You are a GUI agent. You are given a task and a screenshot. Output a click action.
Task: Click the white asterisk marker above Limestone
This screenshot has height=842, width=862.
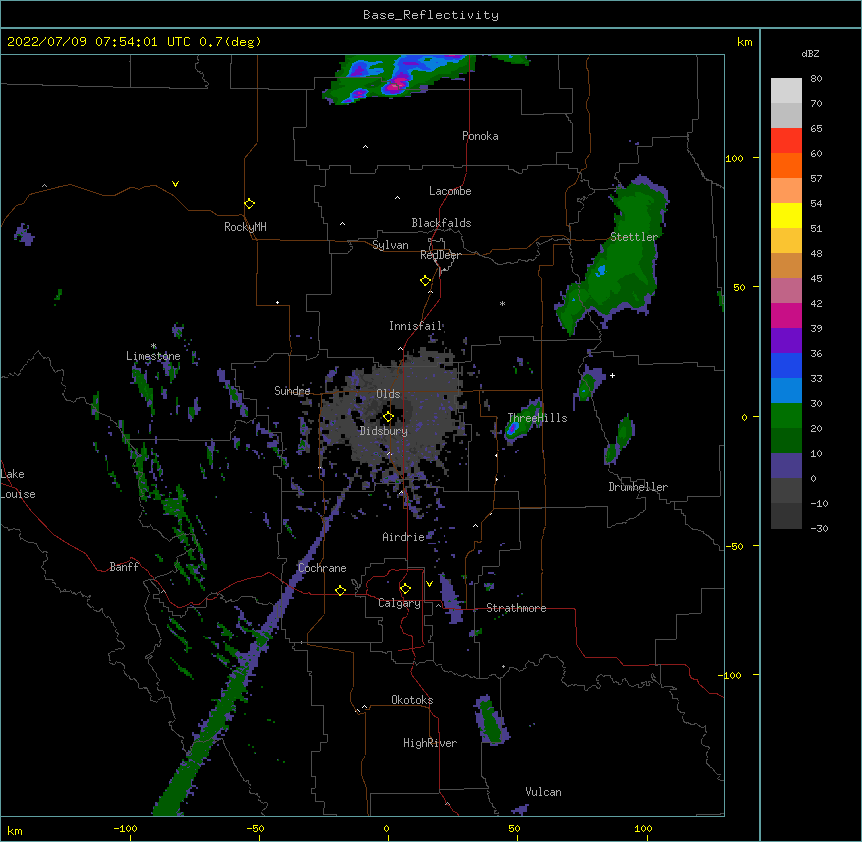pos(154,346)
